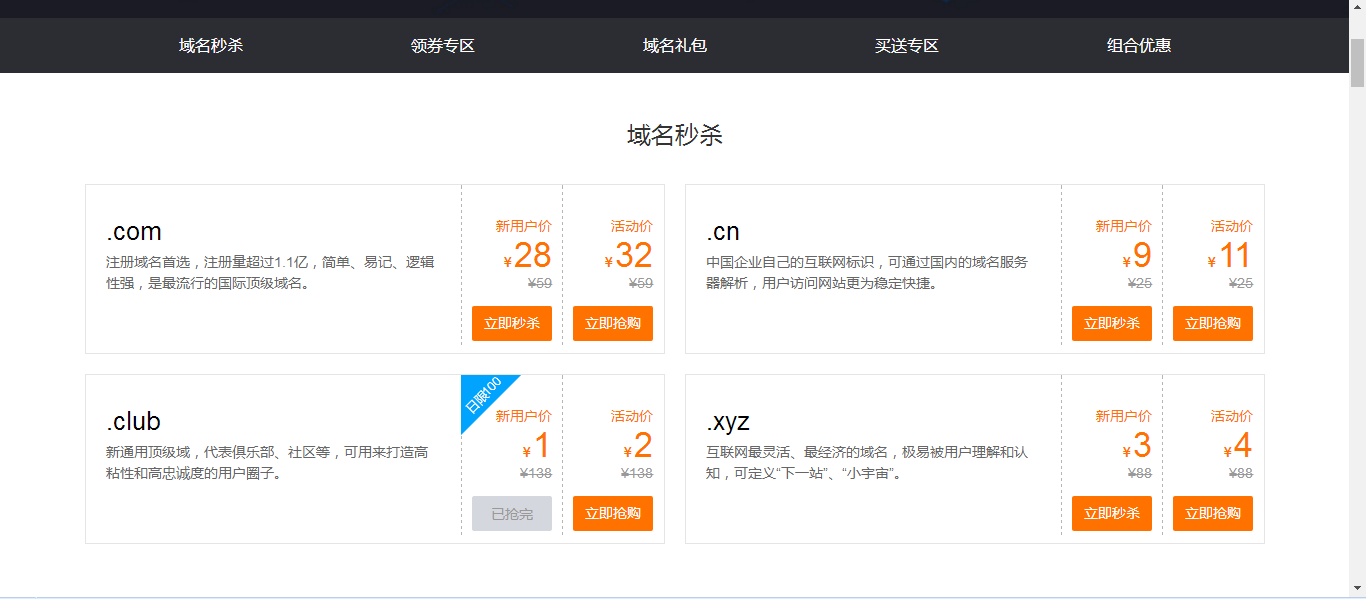Click the .xyz domain heading
Image resolution: width=1366 pixels, height=599 pixels.
tap(728, 422)
